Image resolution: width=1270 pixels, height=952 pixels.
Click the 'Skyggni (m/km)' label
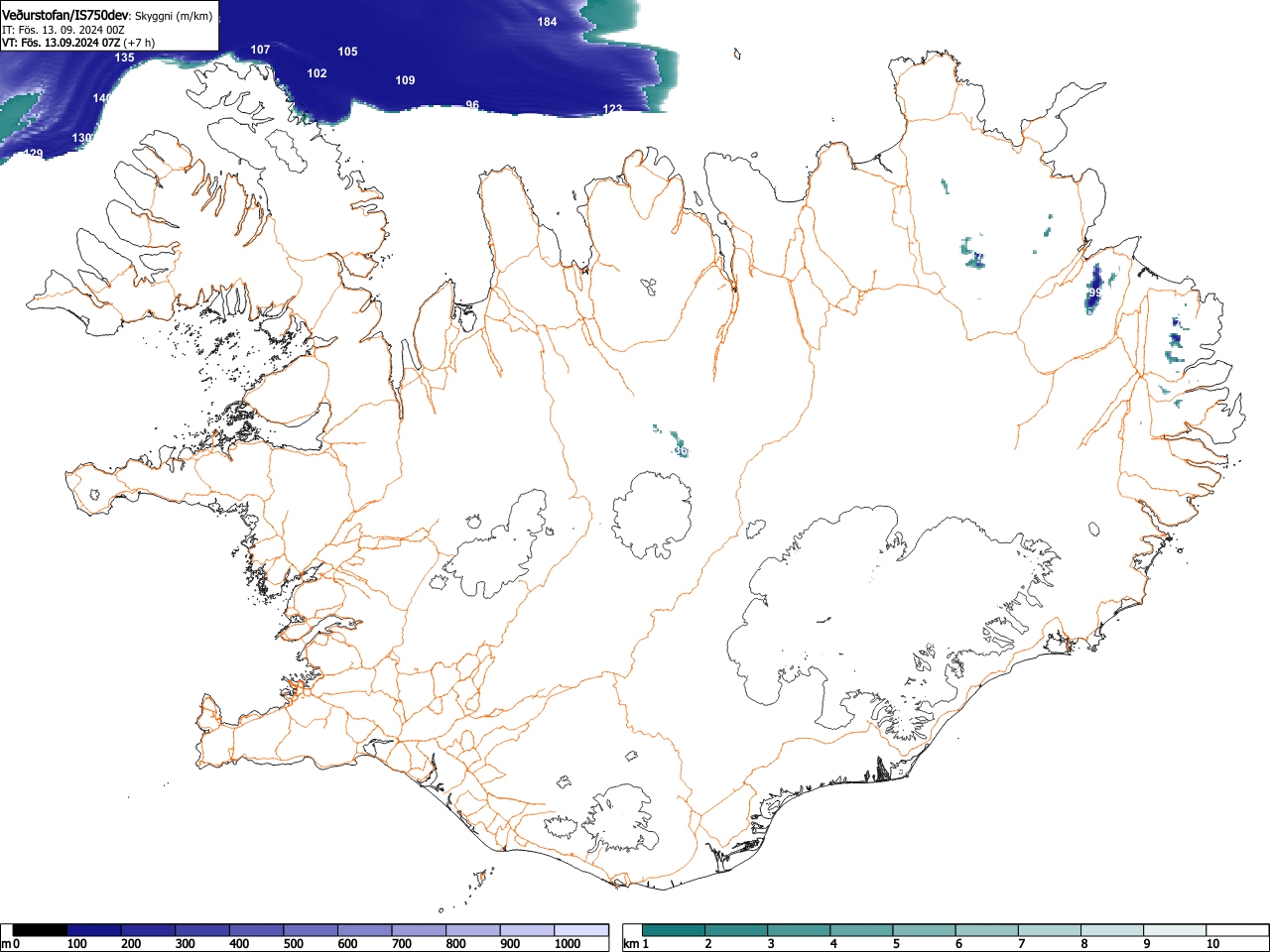tap(173, 16)
